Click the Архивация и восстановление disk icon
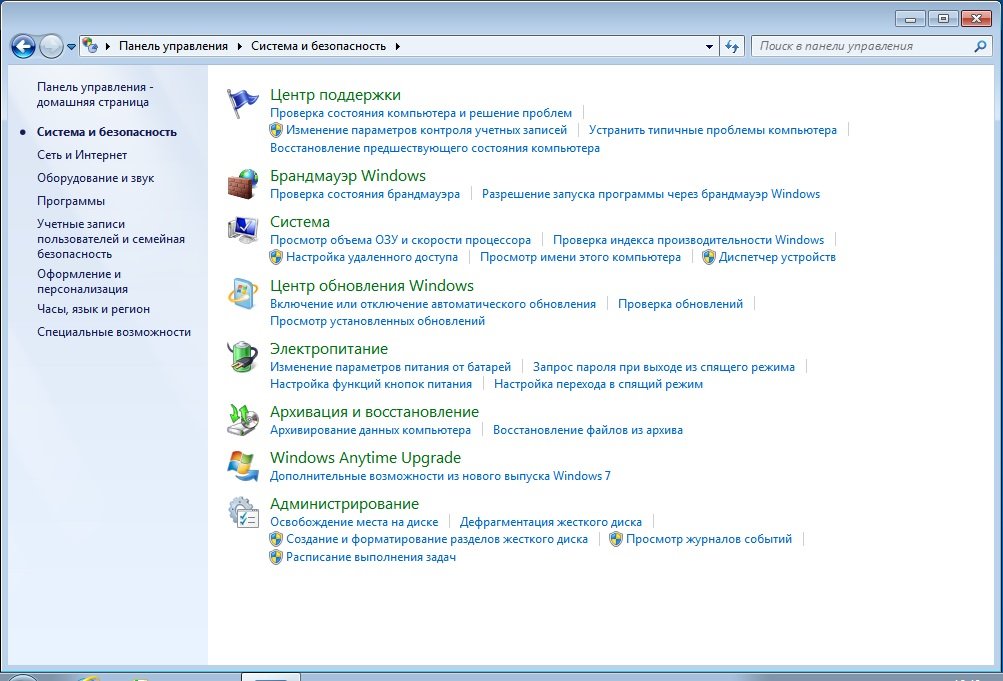This screenshot has height=681, width=1003. [x=243, y=419]
